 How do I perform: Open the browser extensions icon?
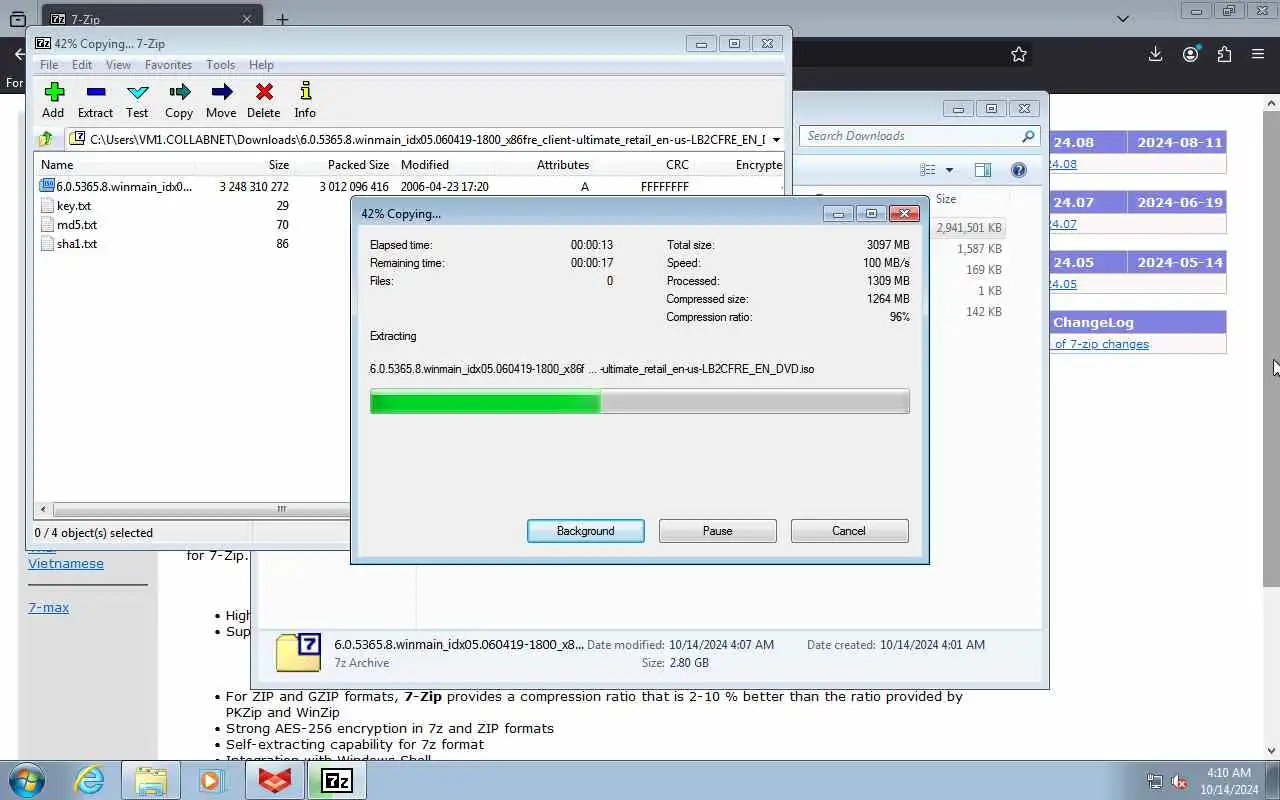point(1224,55)
